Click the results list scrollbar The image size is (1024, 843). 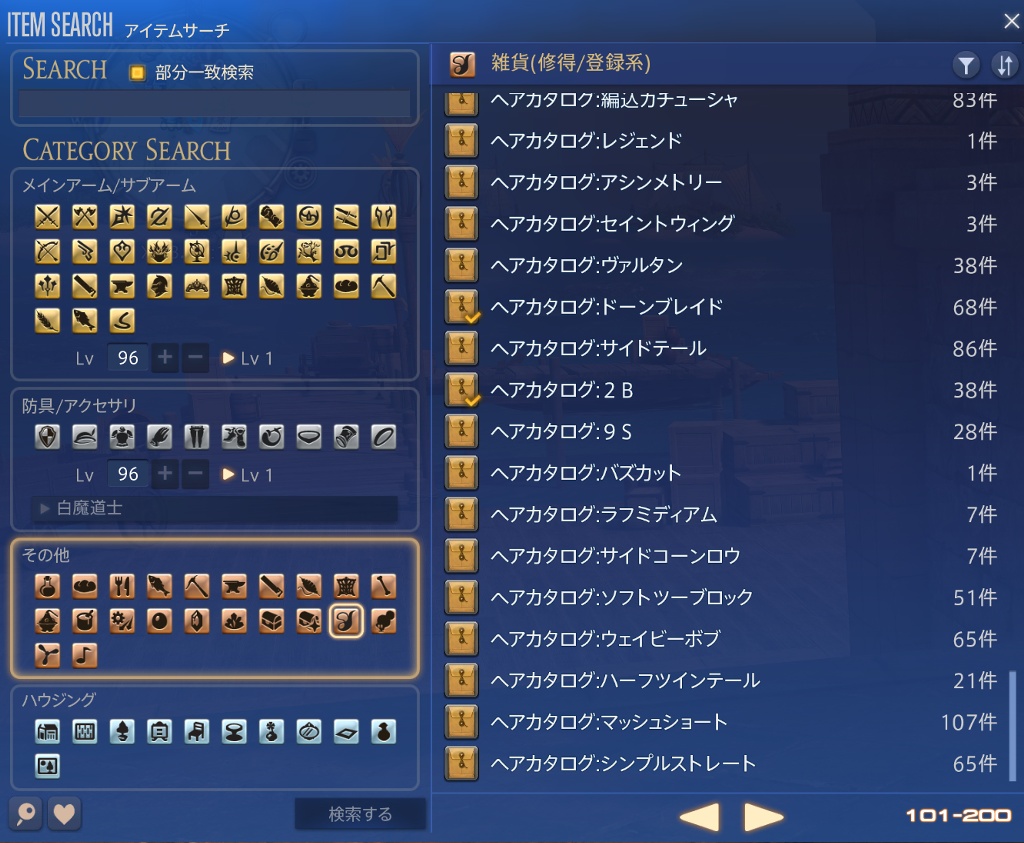tap(1013, 726)
